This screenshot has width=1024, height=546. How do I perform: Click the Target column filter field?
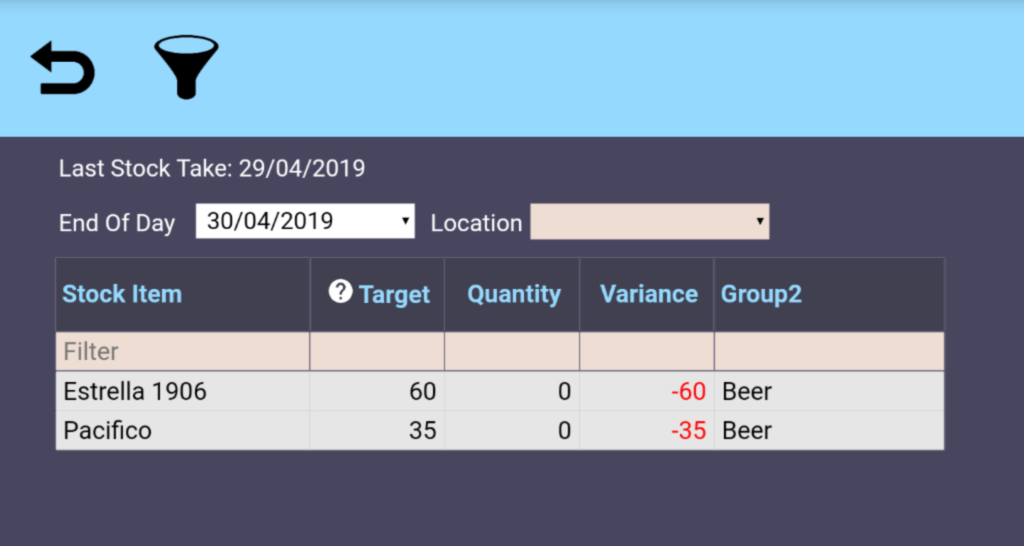377,352
